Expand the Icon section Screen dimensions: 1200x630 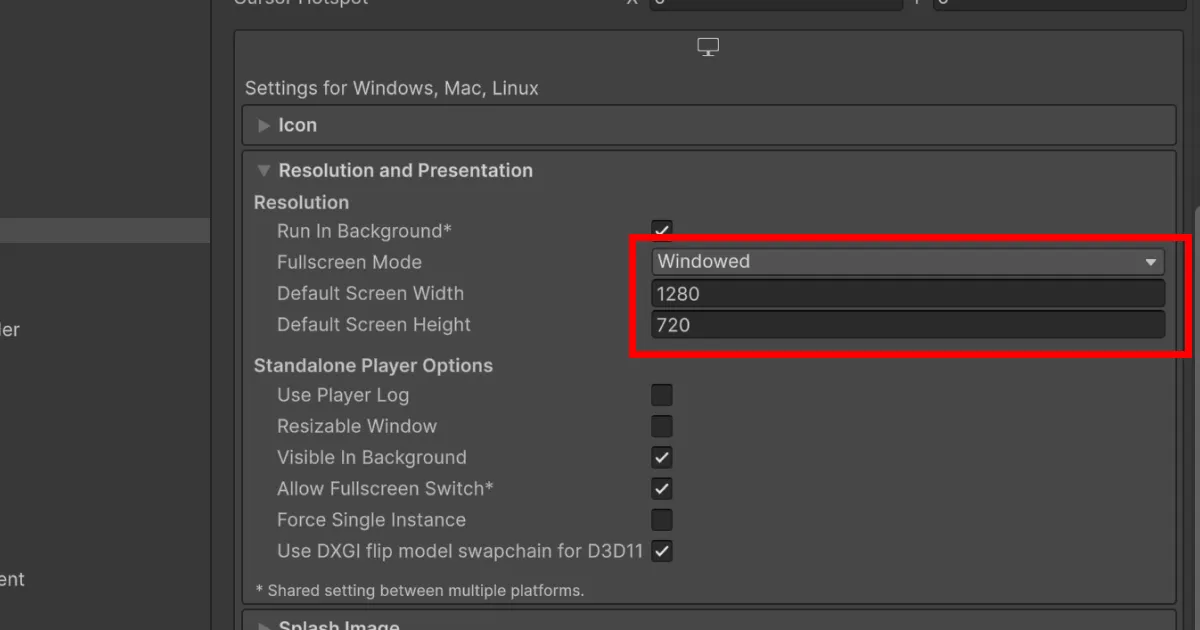264,125
